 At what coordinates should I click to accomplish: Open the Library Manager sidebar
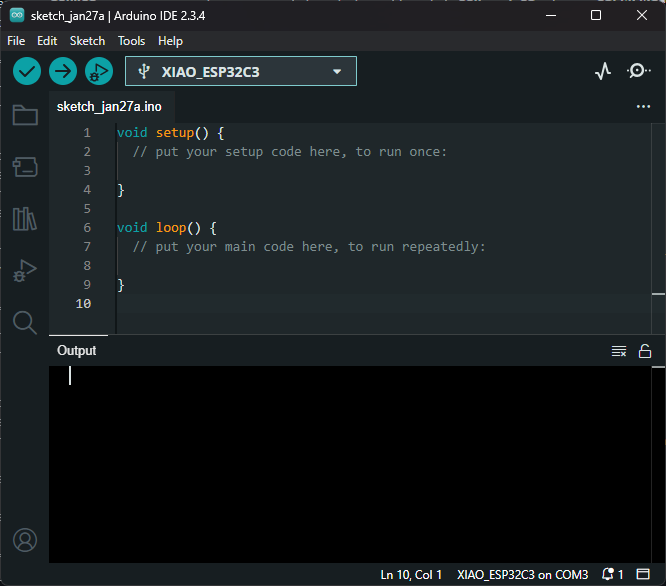click(25, 219)
